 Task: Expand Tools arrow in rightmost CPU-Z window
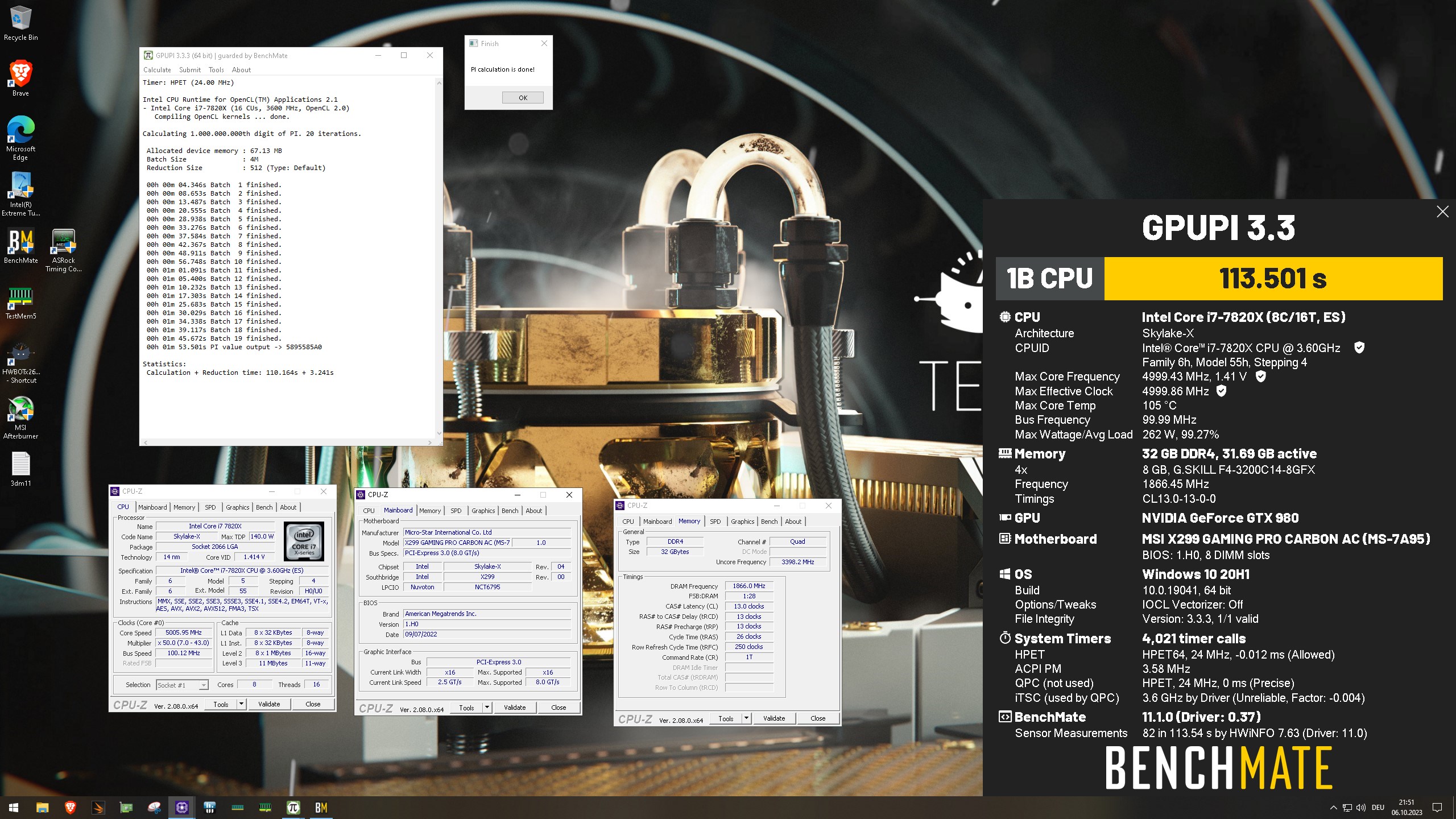point(746,718)
